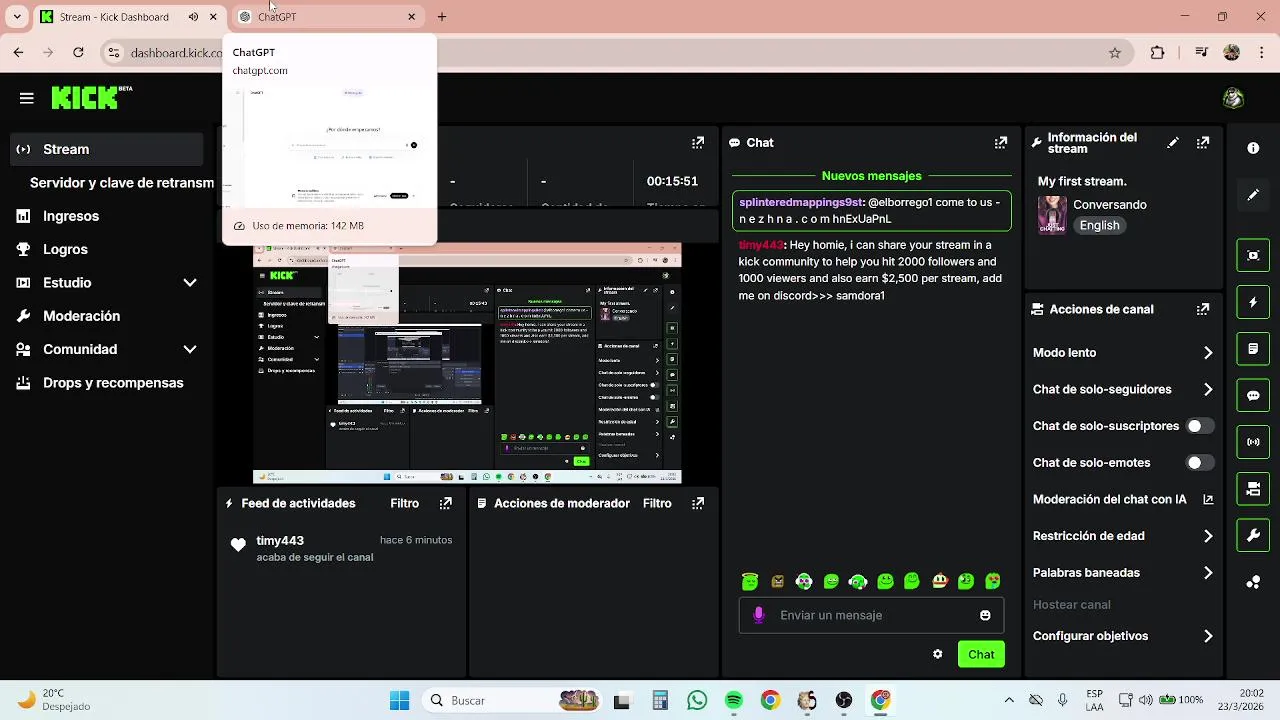1280x720 pixels.
Task: Expand Modo lento options
Action: coord(1208,353)
